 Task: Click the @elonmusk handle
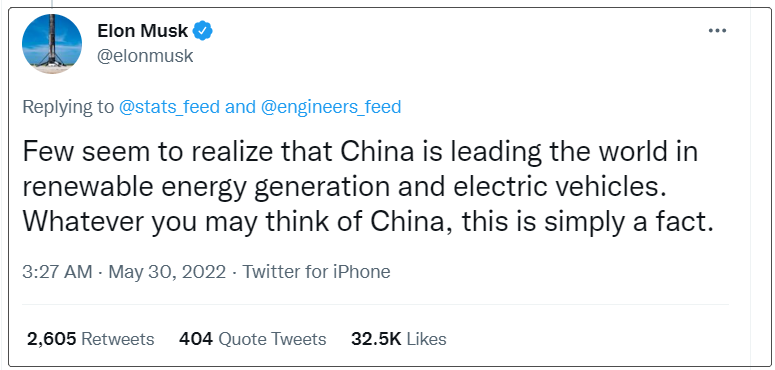click(x=145, y=56)
